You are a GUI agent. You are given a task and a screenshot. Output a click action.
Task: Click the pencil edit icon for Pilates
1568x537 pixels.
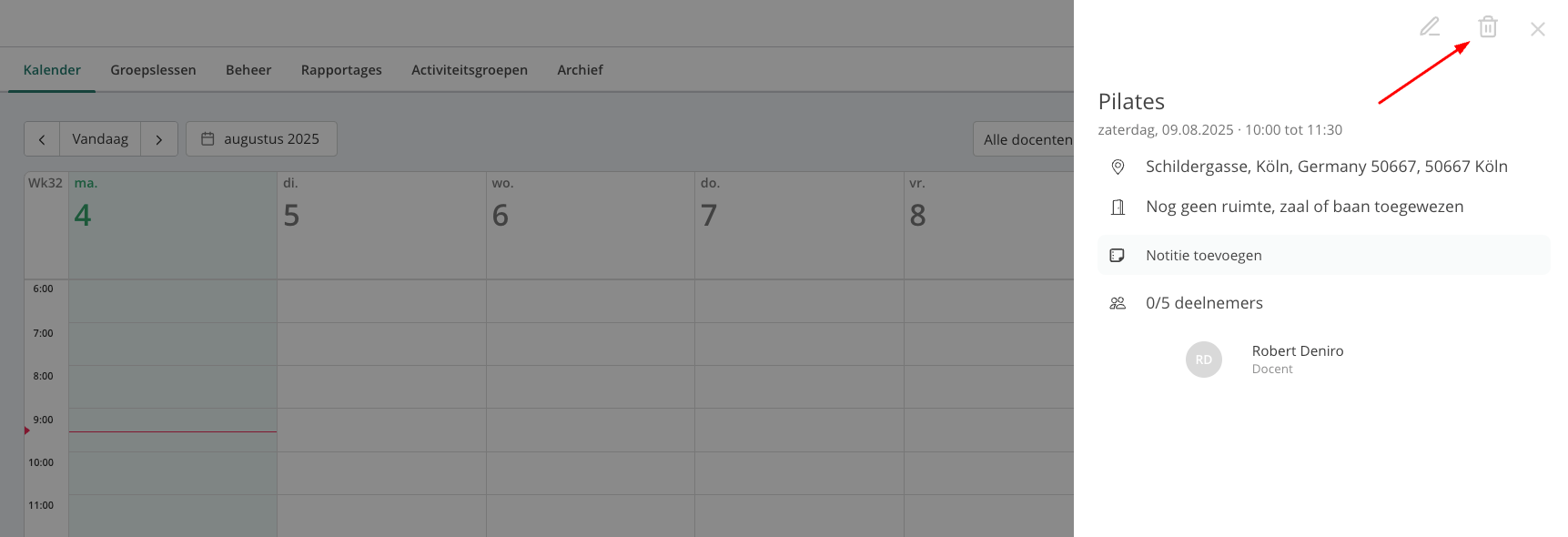click(1430, 27)
